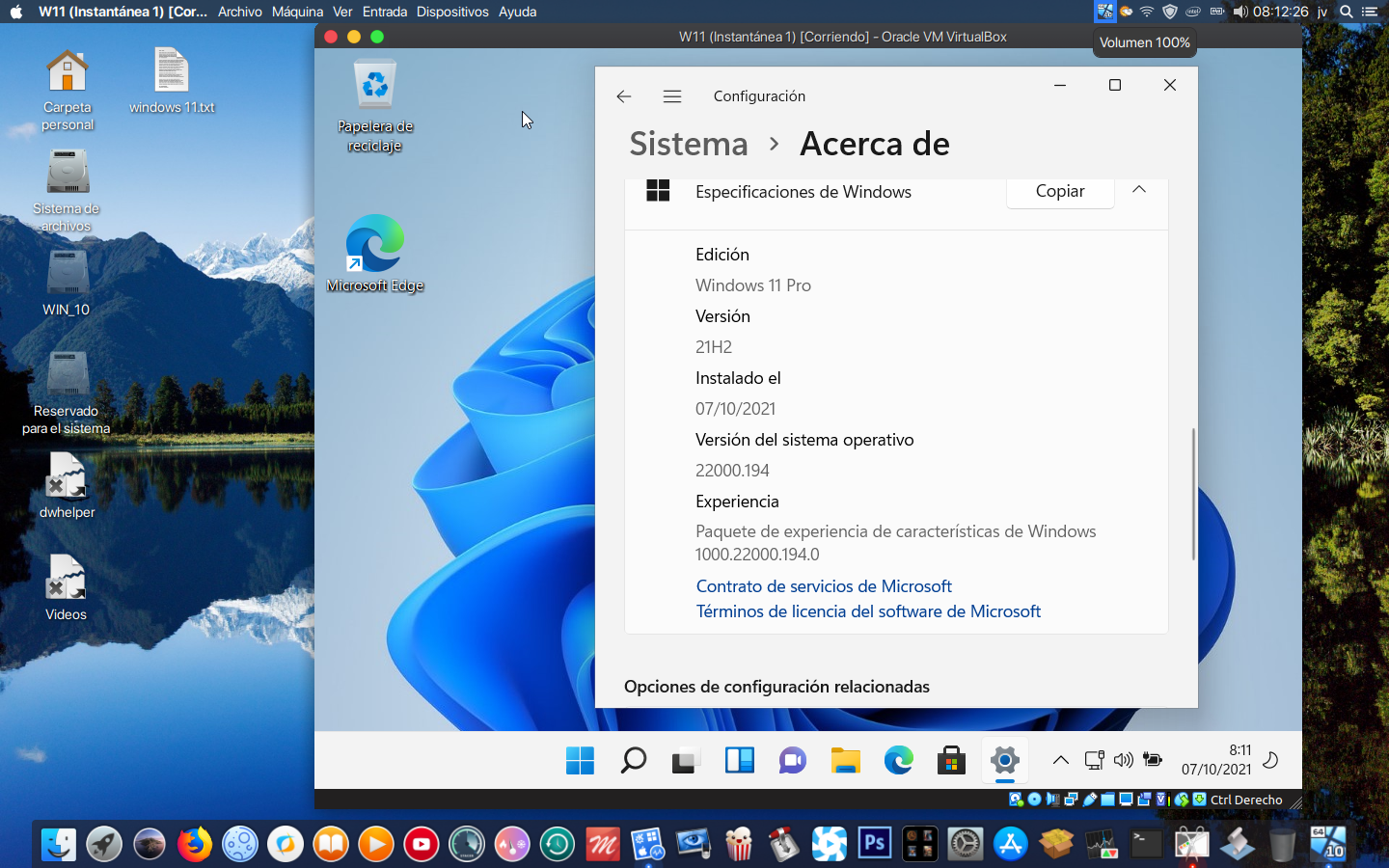Open the Entrada menu
Screen dimensions: 1389x868
tap(384, 12)
